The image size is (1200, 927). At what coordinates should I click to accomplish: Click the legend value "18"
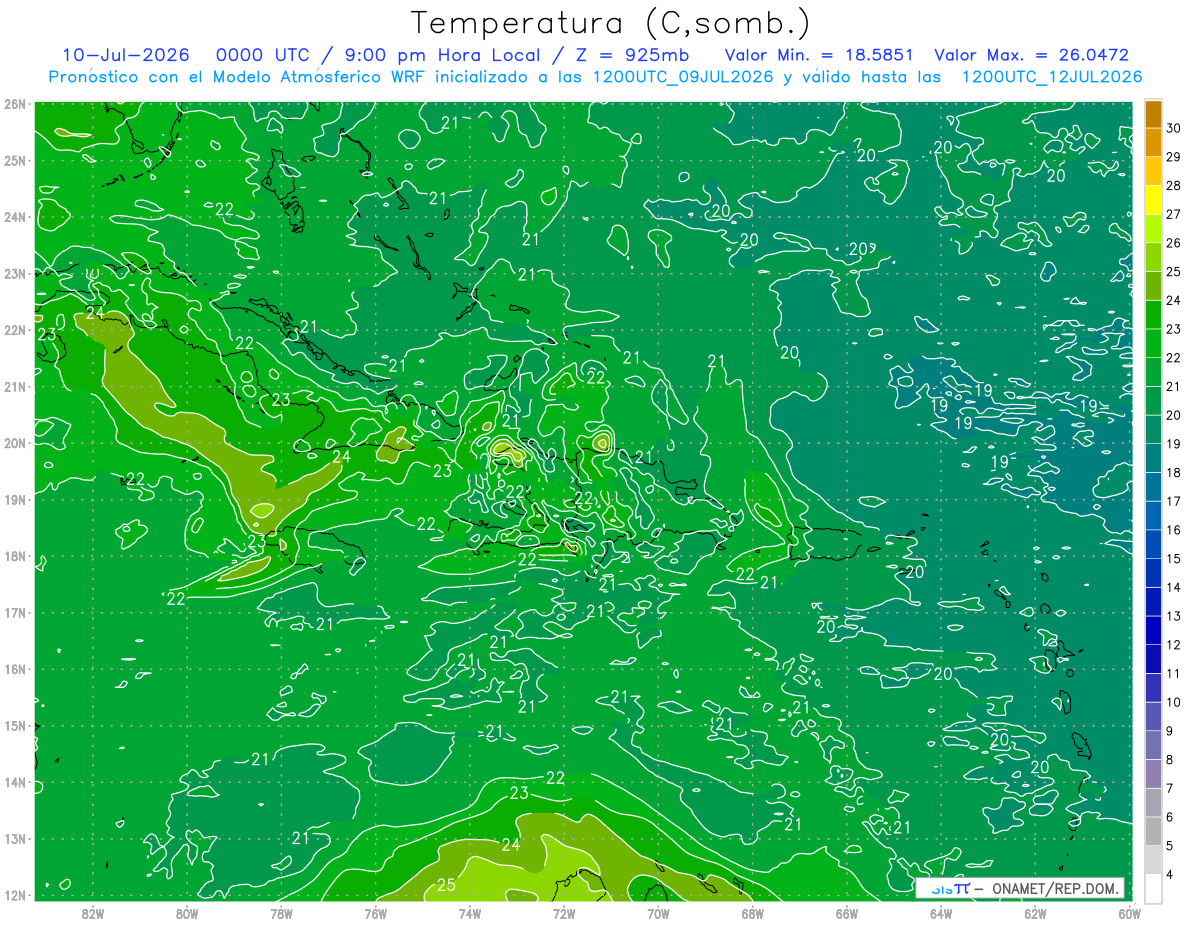click(1173, 473)
